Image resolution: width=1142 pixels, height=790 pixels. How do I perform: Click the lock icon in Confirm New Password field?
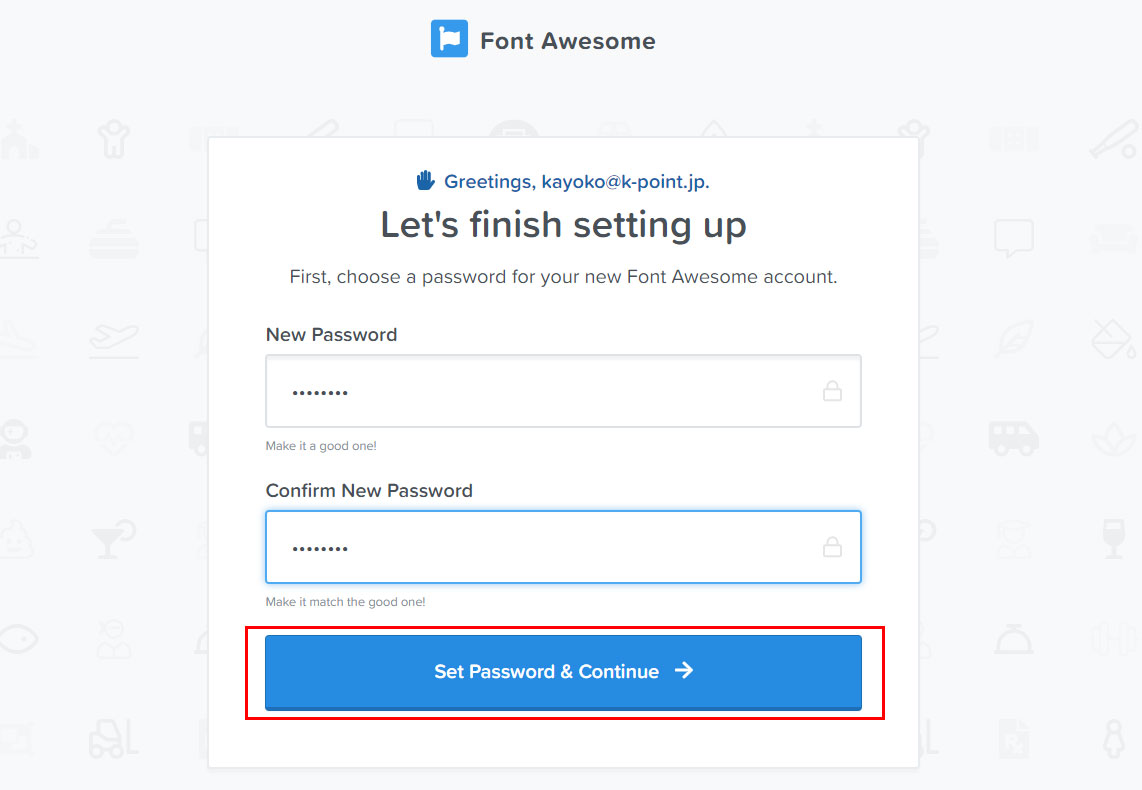point(832,547)
